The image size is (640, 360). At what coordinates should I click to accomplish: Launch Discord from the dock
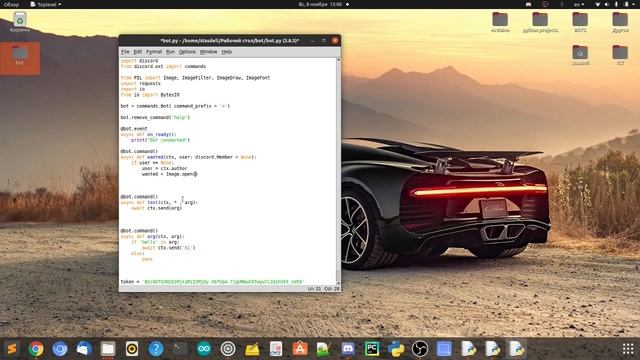(348, 349)
